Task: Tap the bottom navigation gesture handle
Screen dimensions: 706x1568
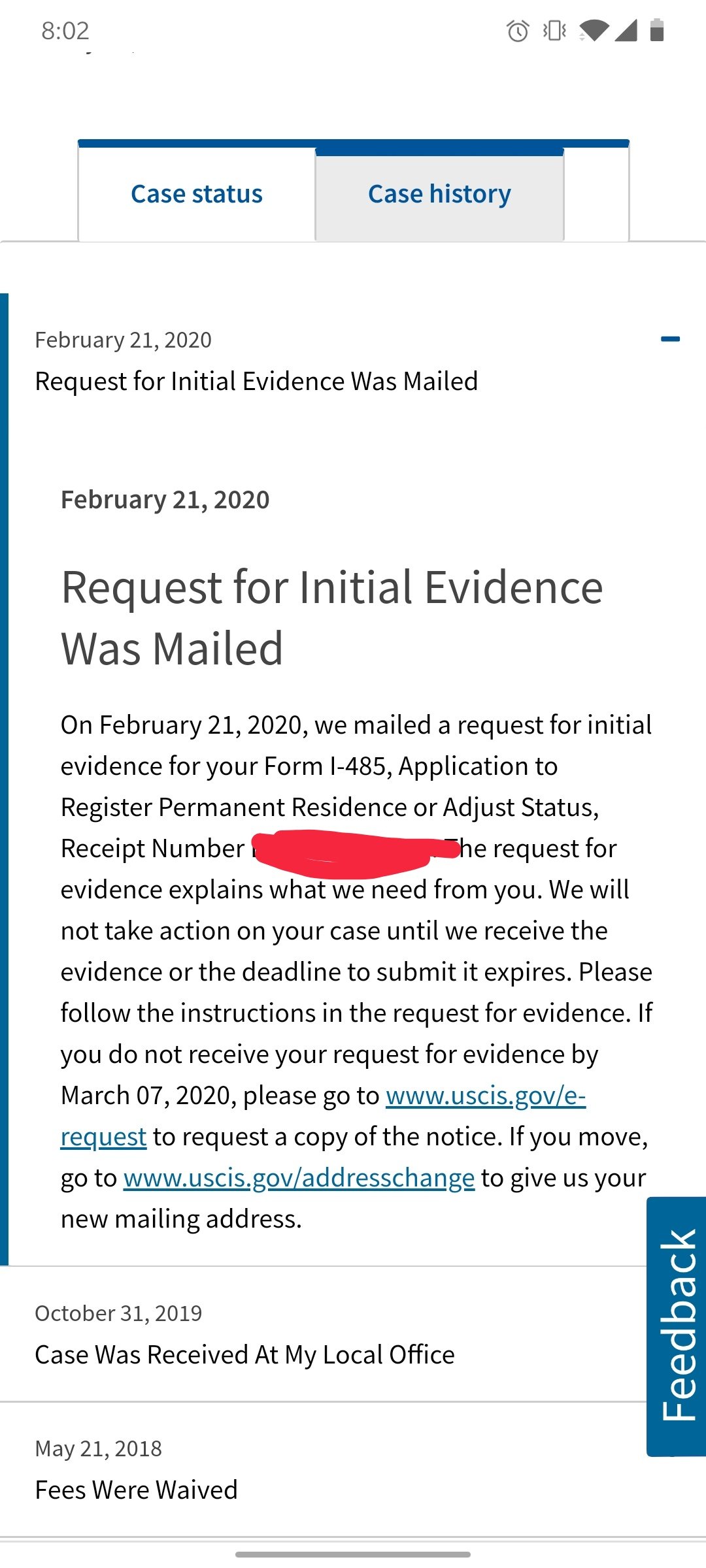Action: coord(353,1554)
